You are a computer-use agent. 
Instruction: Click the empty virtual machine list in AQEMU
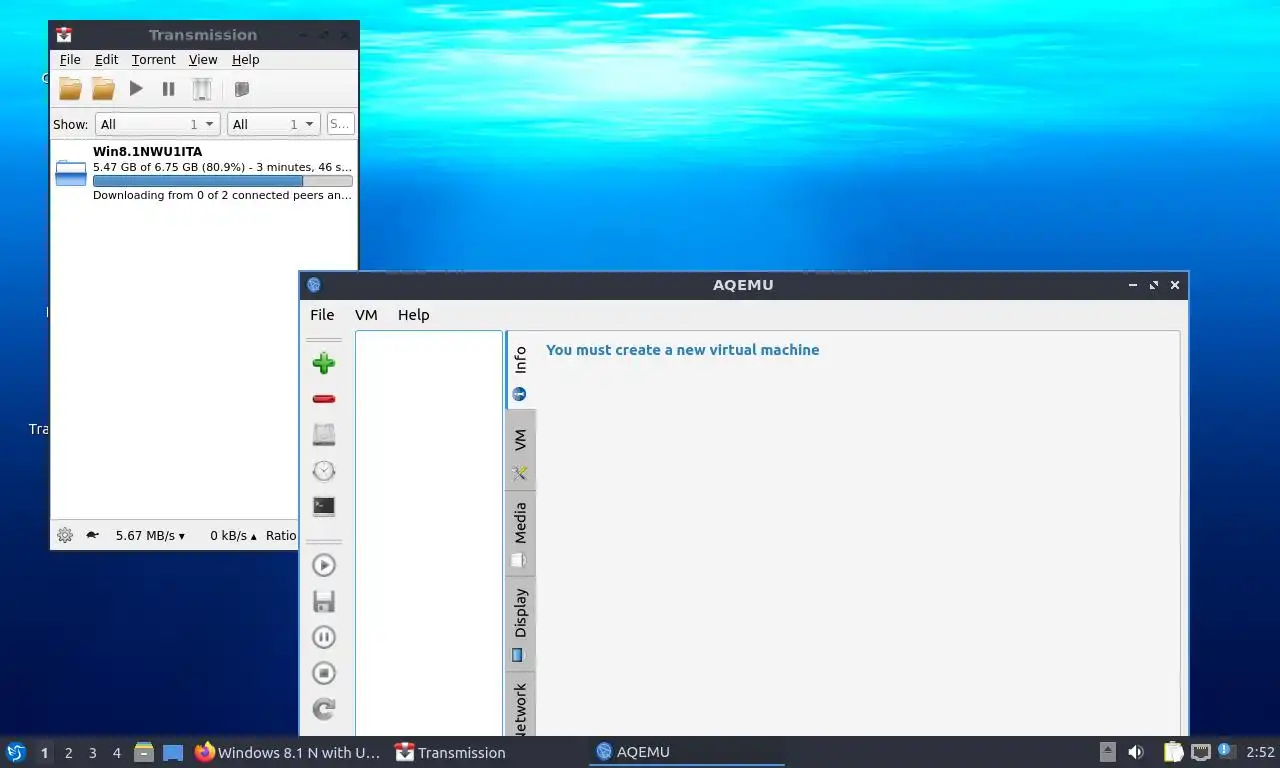429,534
